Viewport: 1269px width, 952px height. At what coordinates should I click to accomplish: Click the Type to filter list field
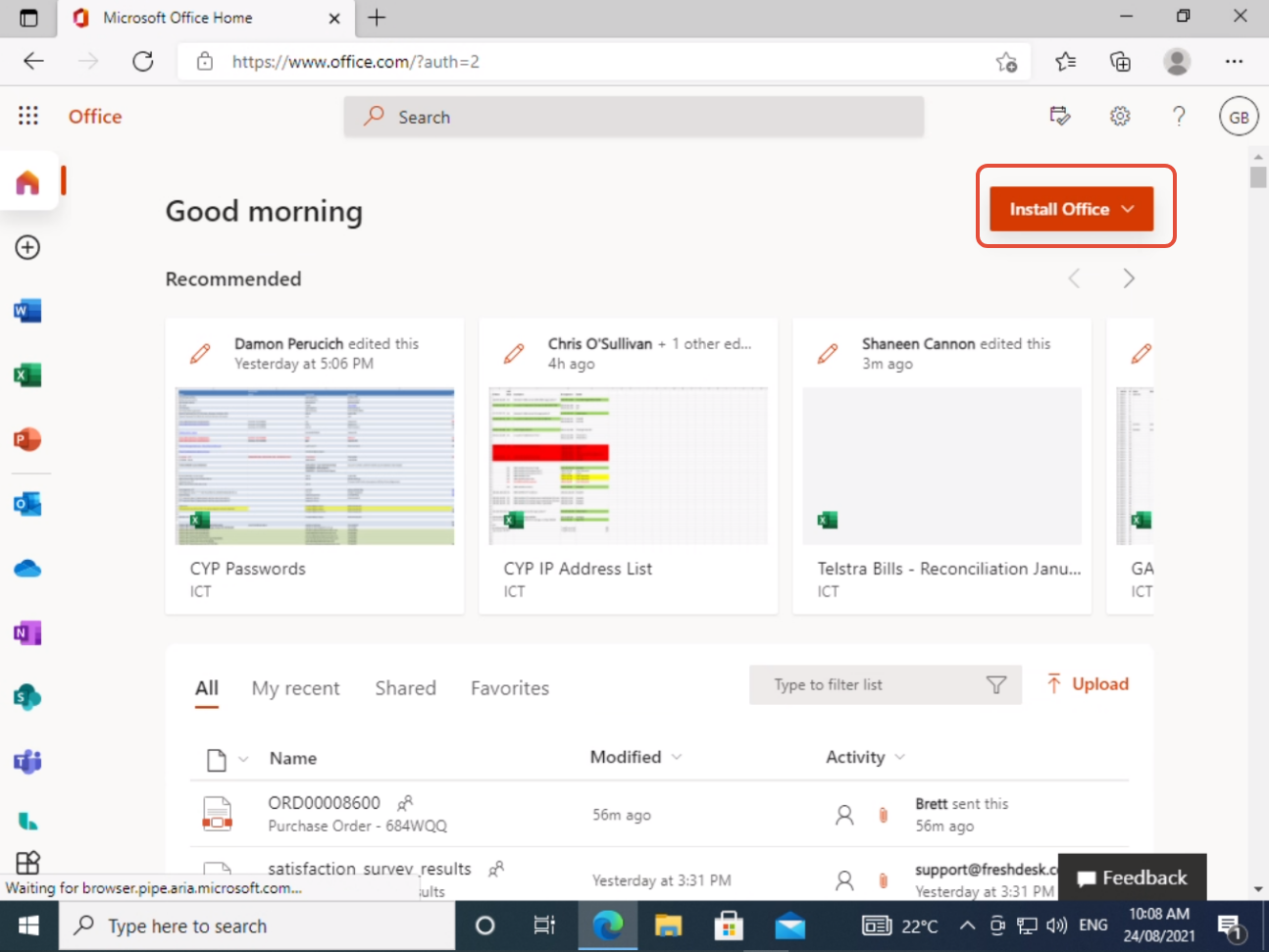[x=885, y=684]
